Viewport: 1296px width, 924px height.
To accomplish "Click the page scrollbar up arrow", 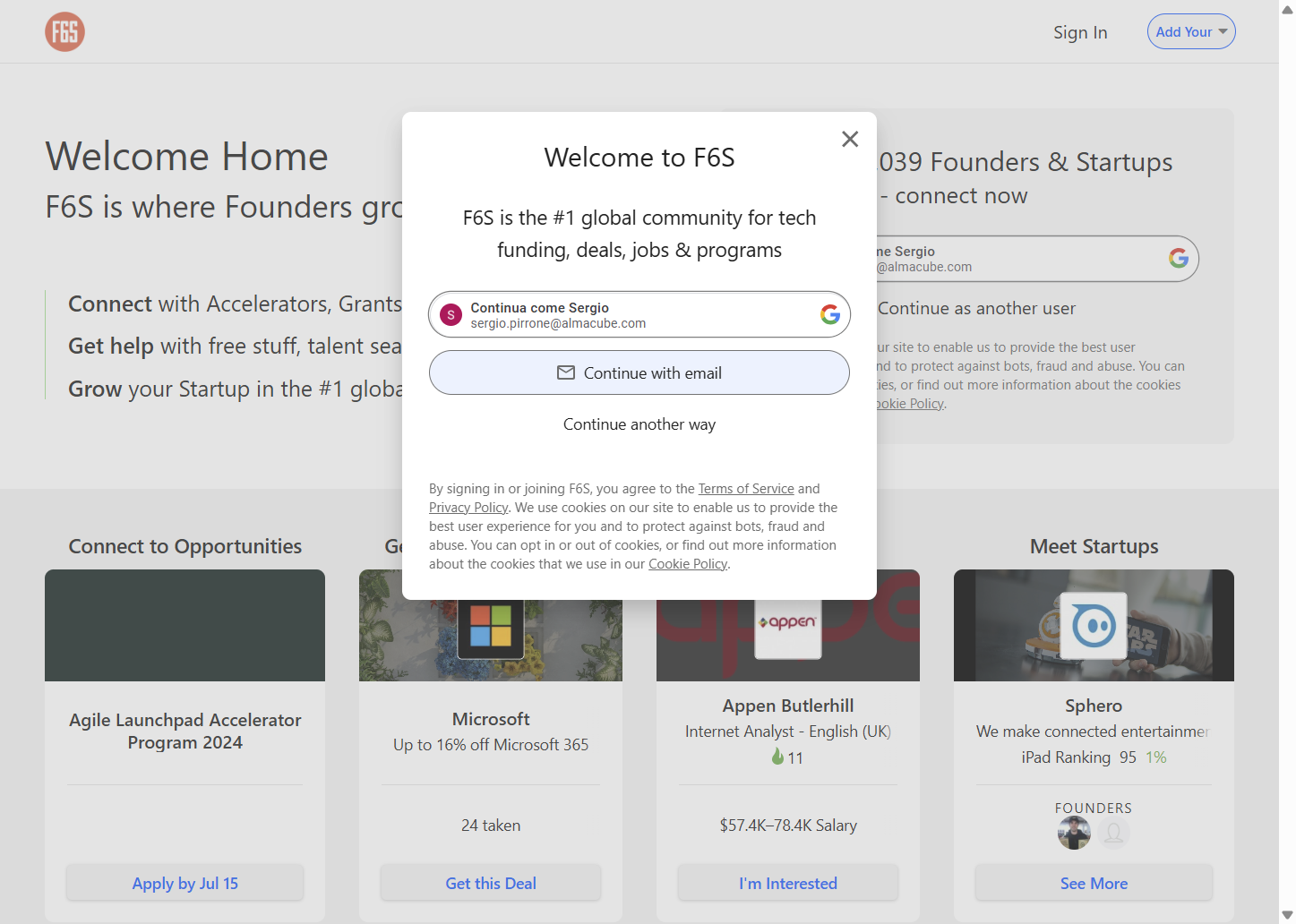I will point(1287,9).
